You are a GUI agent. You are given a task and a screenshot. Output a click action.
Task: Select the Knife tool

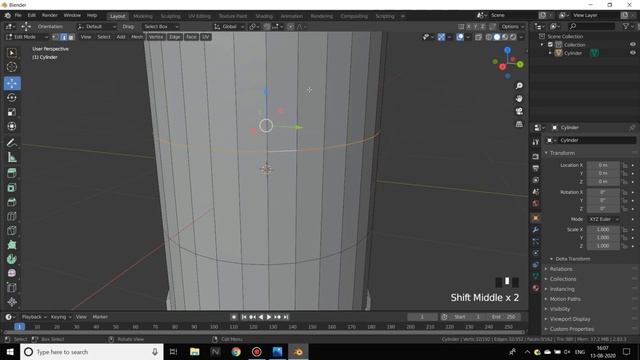[12, 230]
